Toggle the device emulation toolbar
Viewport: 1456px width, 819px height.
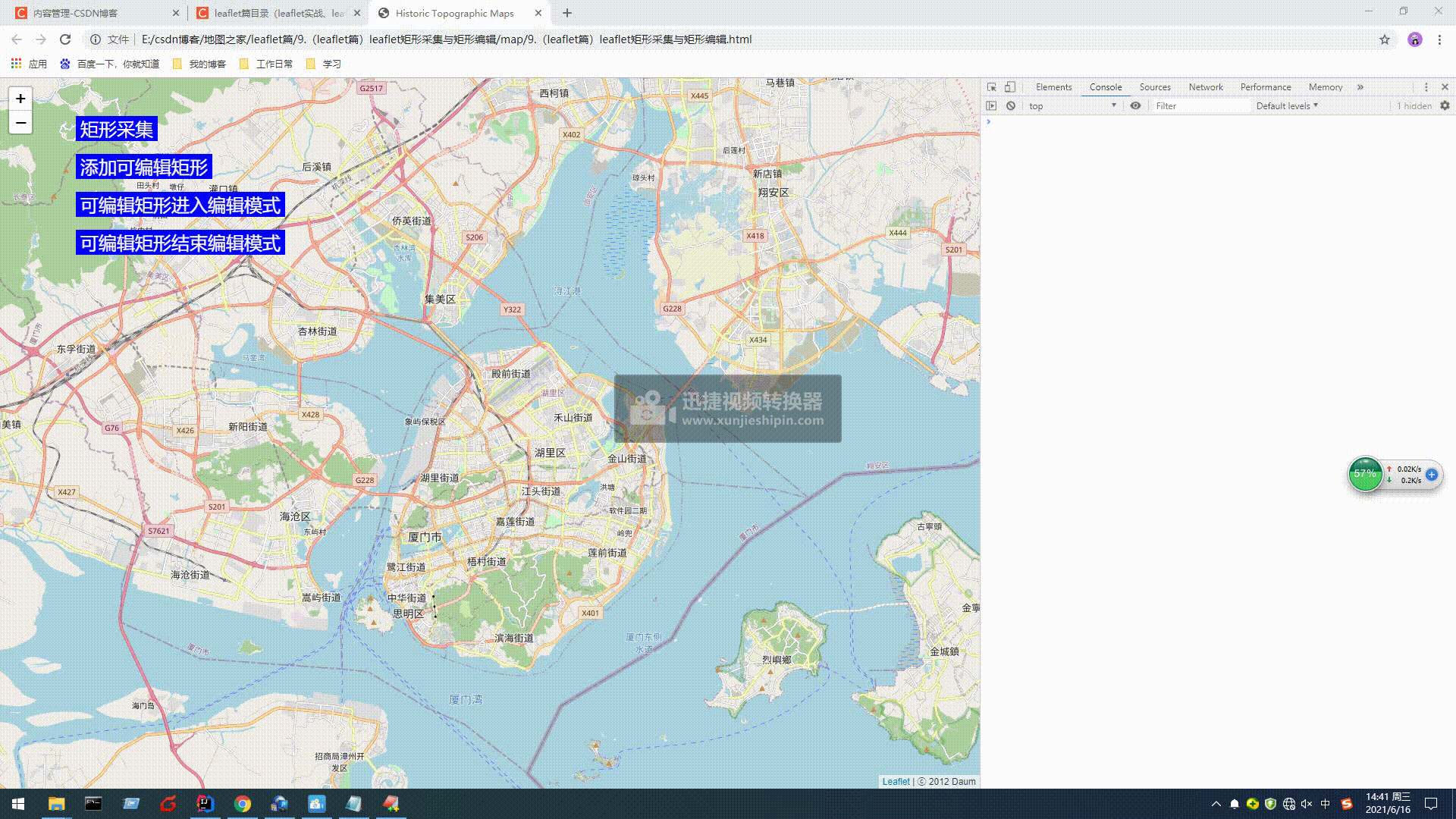(1009, 86)
